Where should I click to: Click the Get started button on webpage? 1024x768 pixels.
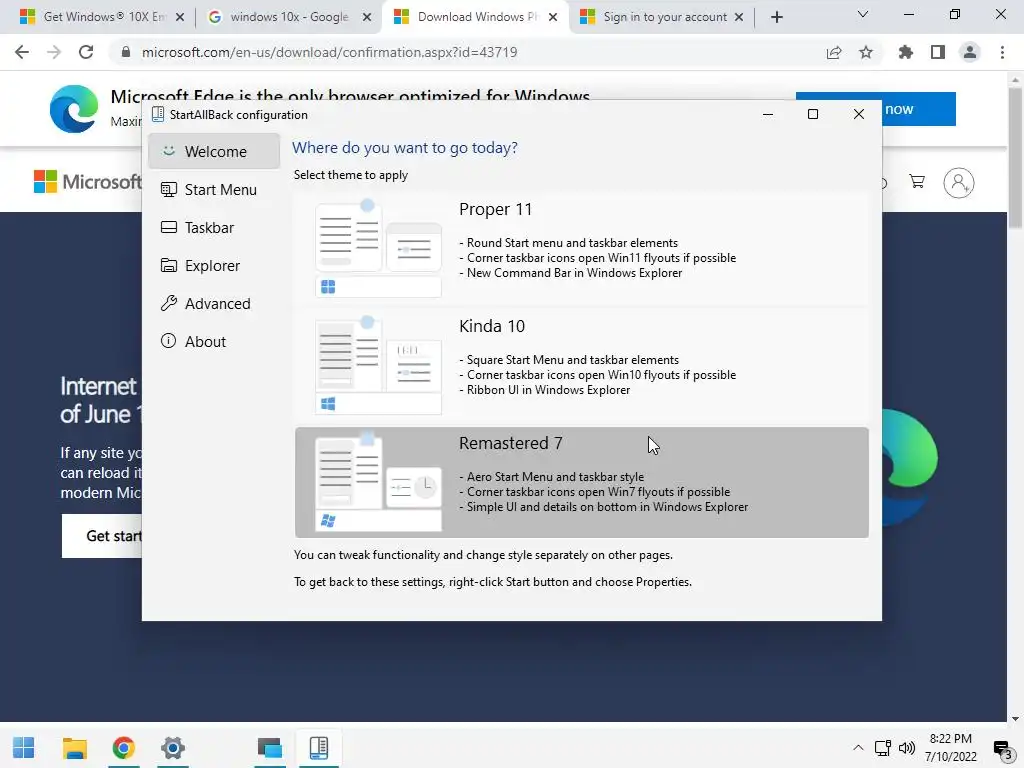[102, 536]
